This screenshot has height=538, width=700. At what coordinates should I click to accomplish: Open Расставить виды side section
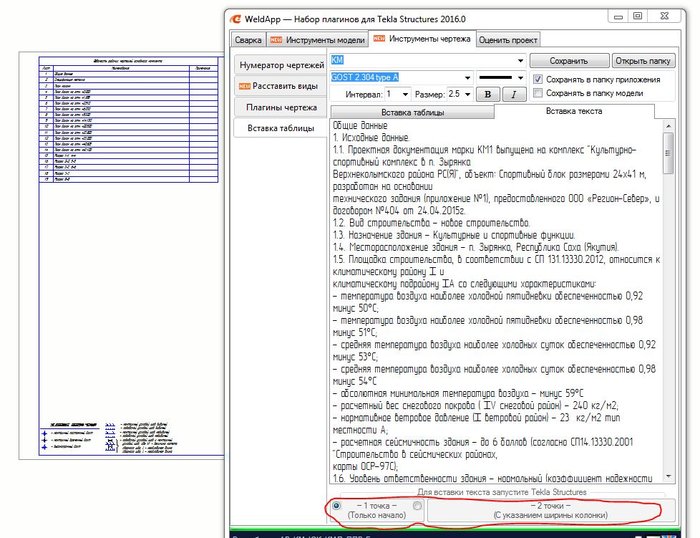[281, 86]
